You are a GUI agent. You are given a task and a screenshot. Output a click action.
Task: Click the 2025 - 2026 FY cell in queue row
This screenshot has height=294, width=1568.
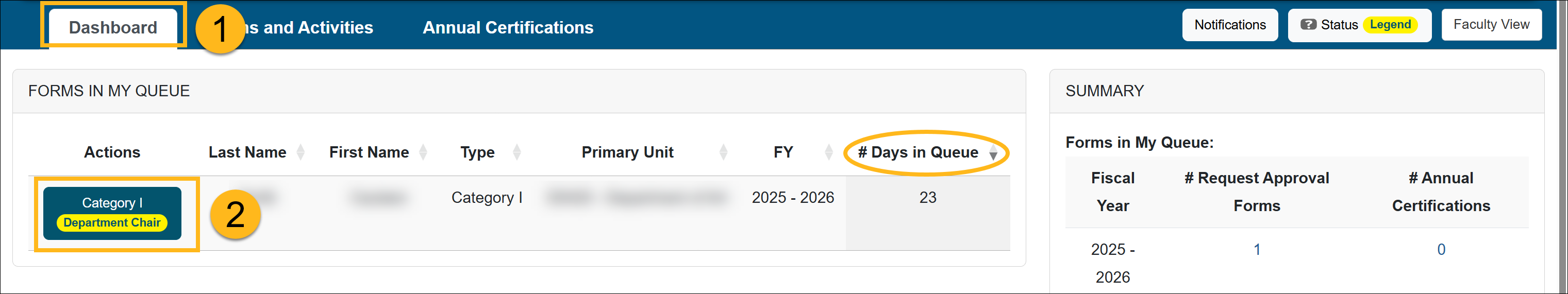point(793,197)
